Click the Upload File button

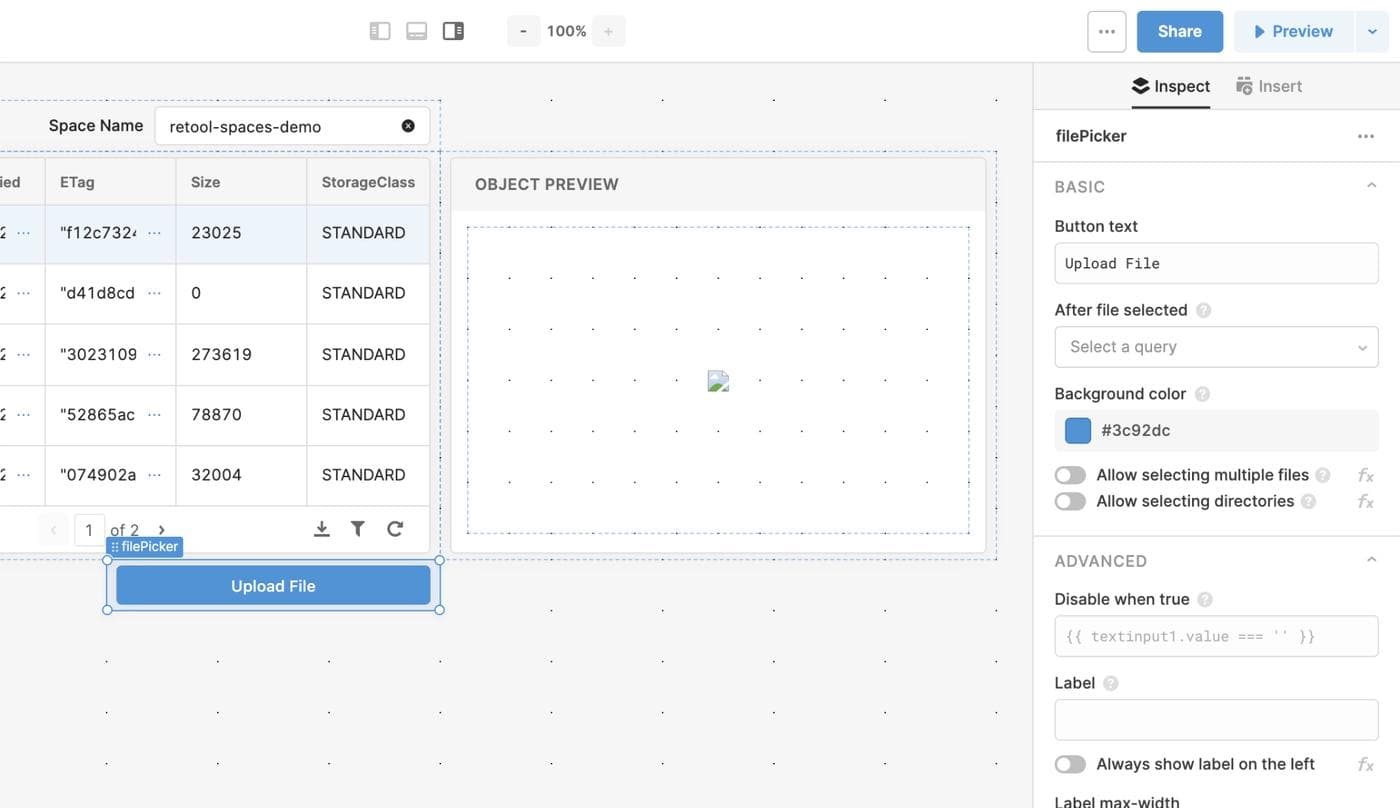tap(273, 586)
